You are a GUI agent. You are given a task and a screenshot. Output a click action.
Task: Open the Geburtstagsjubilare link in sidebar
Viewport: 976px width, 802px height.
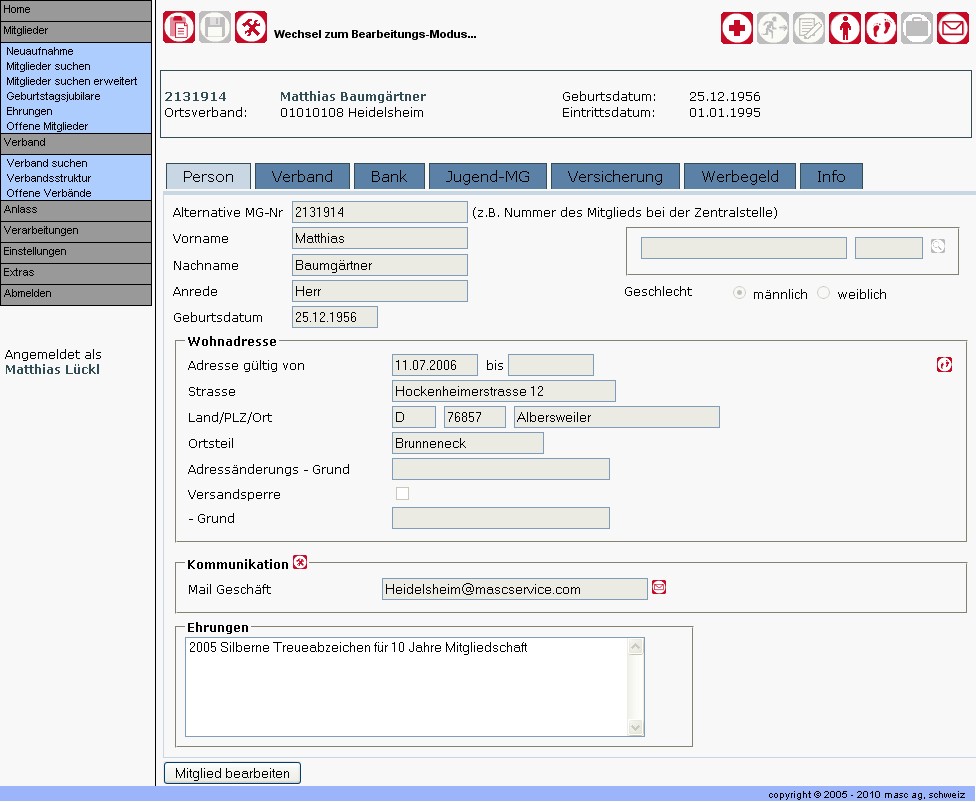click(x=53, y=96)
